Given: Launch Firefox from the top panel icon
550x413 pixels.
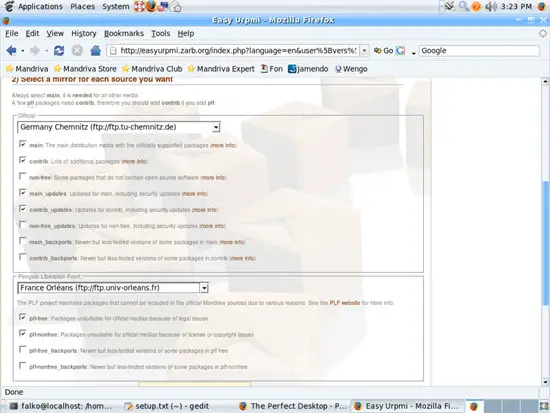Looking at the screenshot, I should click(x=151, y=6).
